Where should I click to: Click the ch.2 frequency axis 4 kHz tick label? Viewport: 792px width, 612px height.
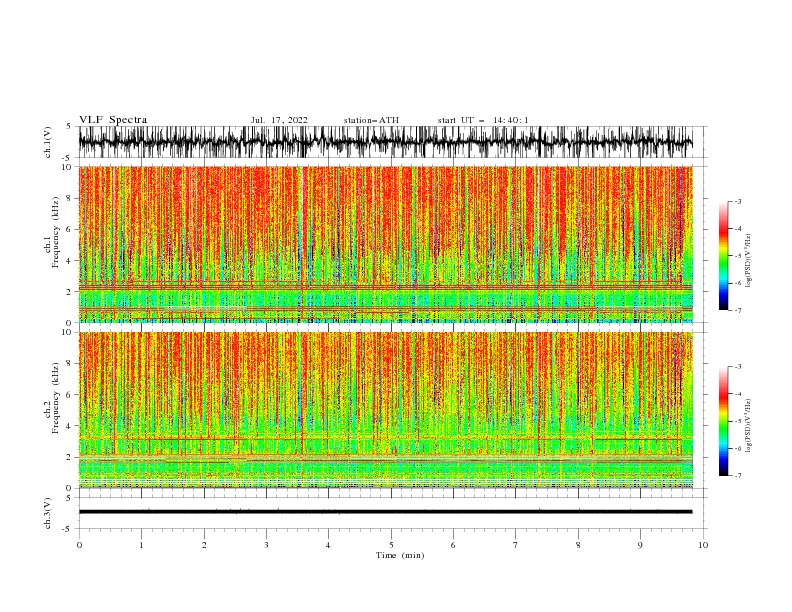[x=69, y=426]
